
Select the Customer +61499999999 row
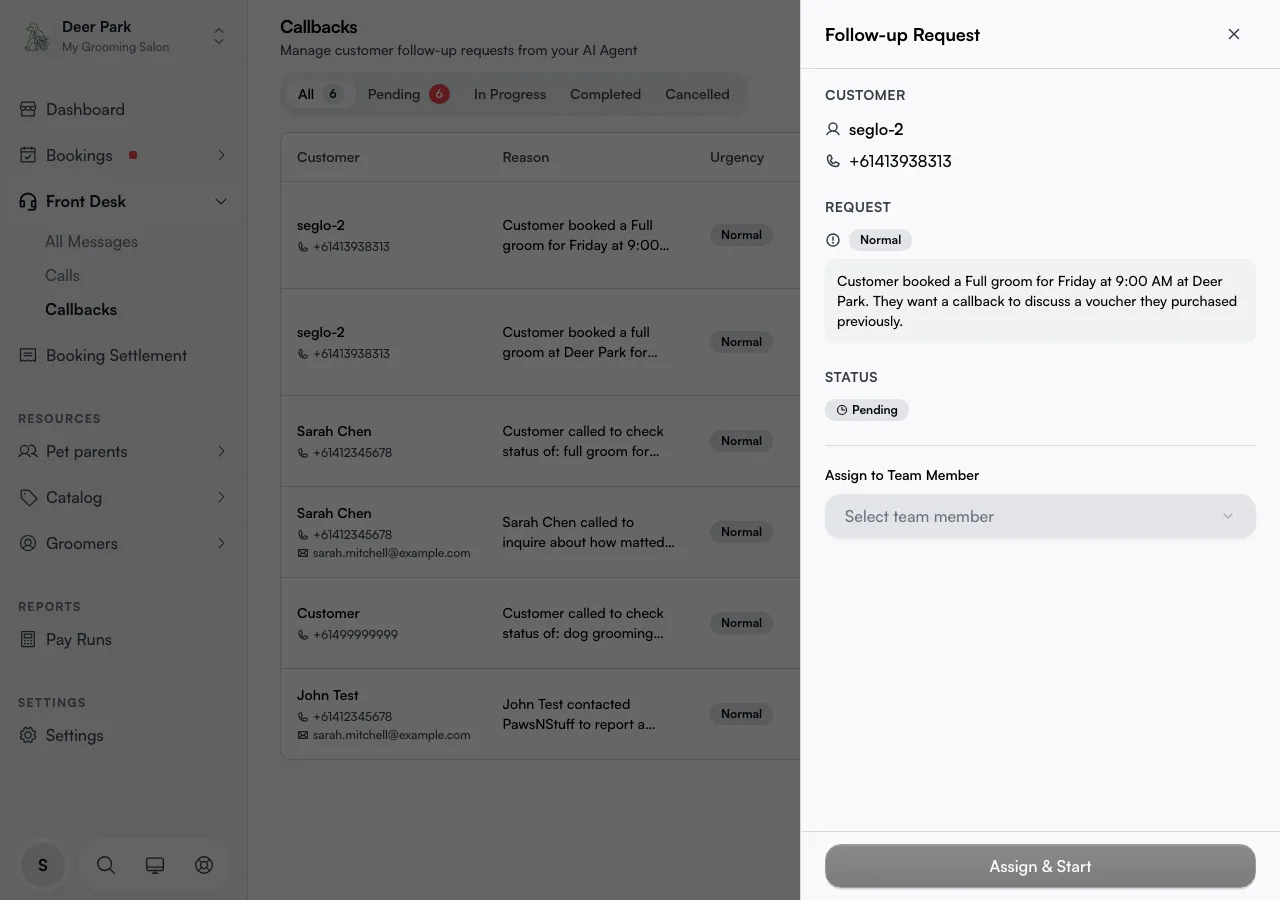tap(540, 623)
